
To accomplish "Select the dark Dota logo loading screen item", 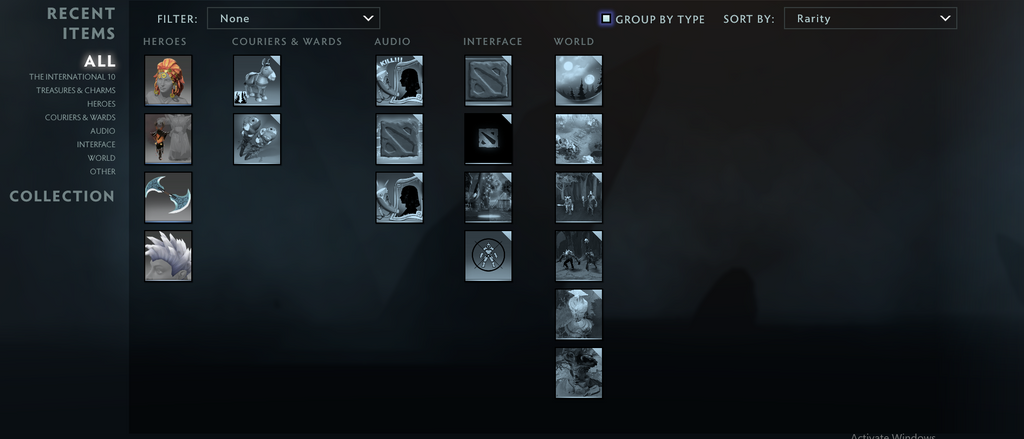I will point(488,138).
